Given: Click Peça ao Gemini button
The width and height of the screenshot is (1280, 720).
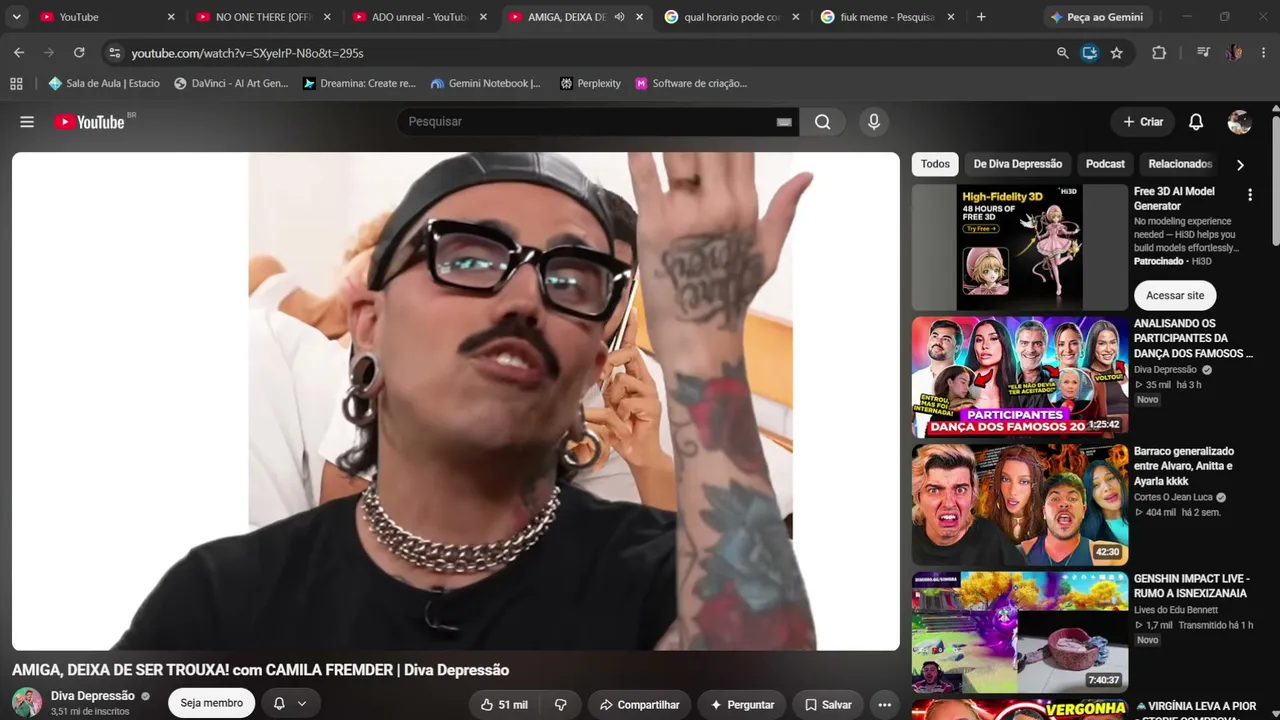Looking at the screenshot, I should pos(1096,17).
